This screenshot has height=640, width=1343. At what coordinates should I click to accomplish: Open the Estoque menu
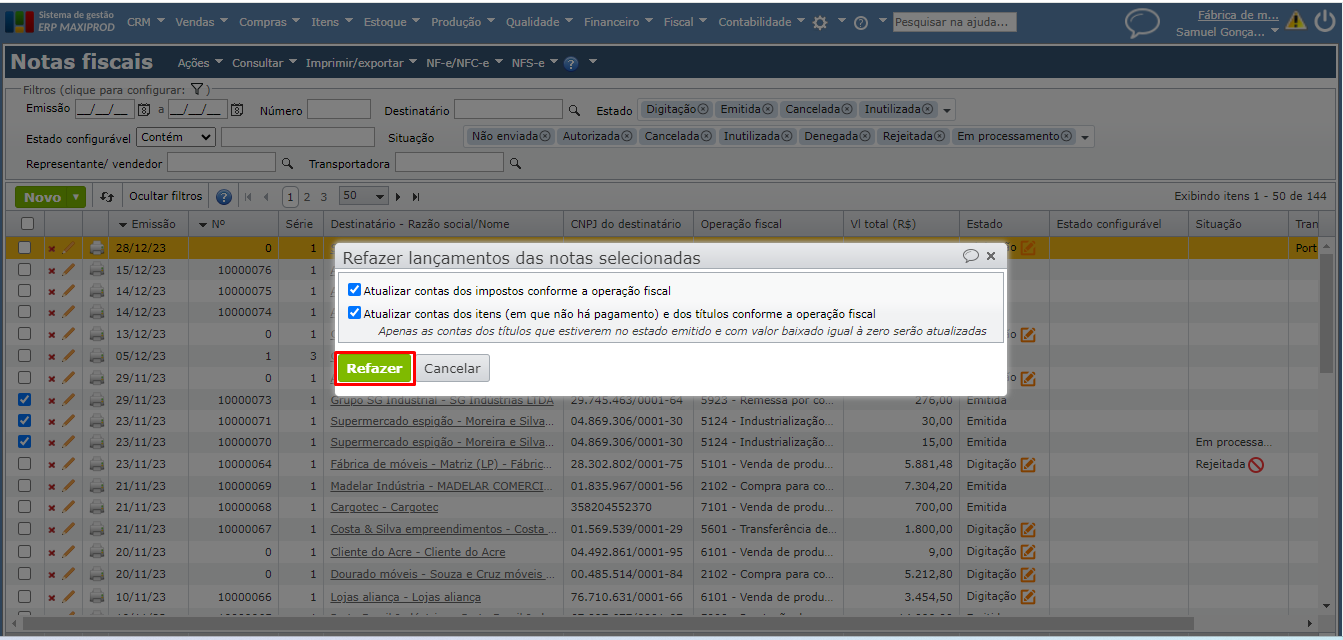click(x=391, y=22)
